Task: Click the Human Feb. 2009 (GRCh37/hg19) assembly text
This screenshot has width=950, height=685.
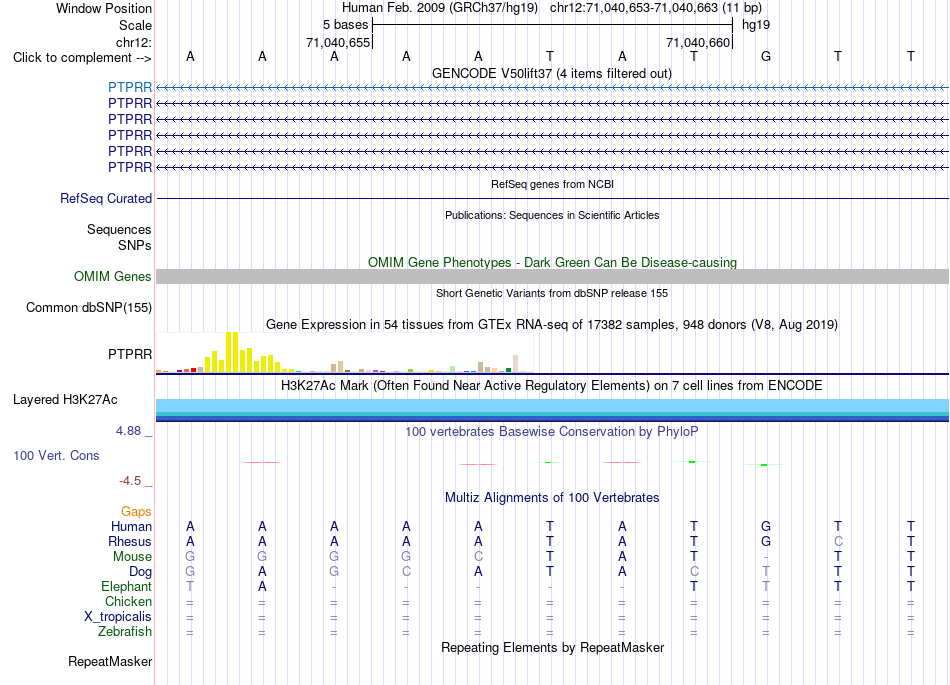Action: coord(440,8)
